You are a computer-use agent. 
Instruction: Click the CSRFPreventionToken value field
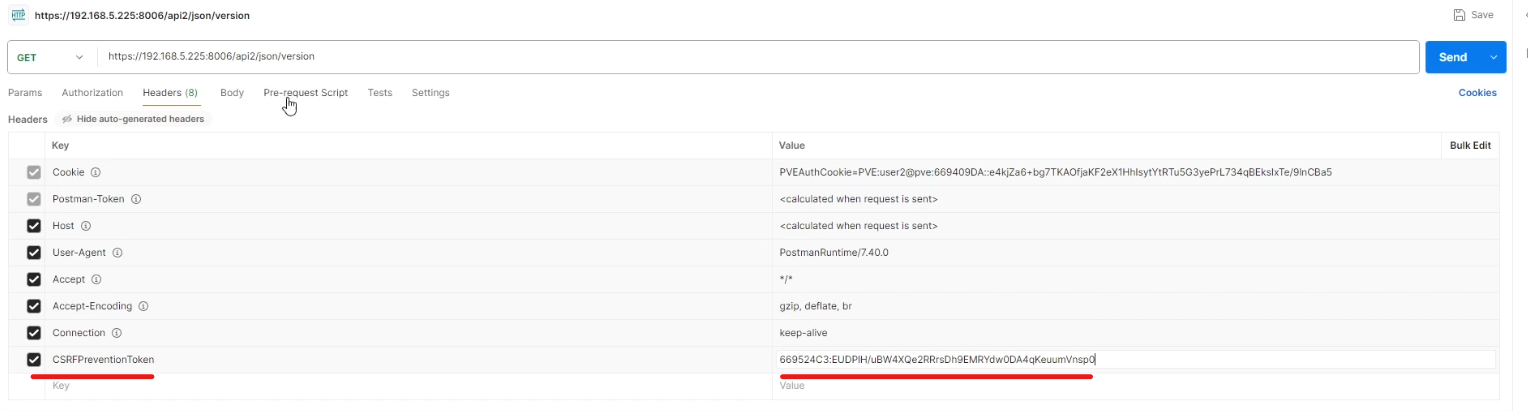1135,359
